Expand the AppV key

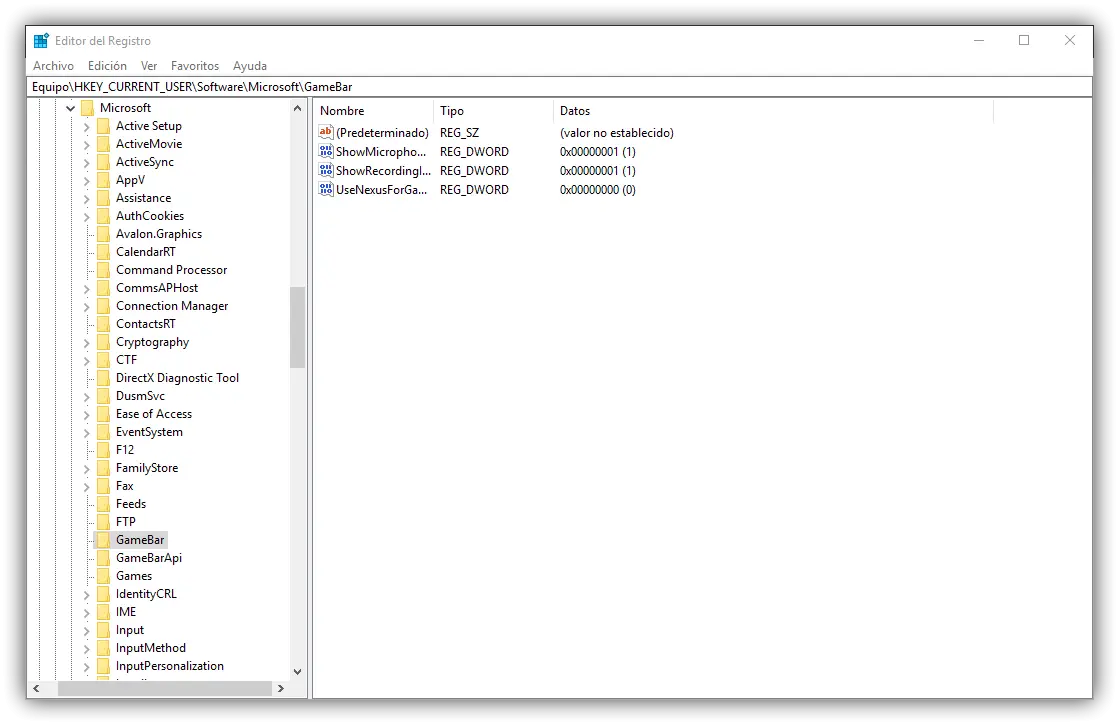tap(86, 181)
